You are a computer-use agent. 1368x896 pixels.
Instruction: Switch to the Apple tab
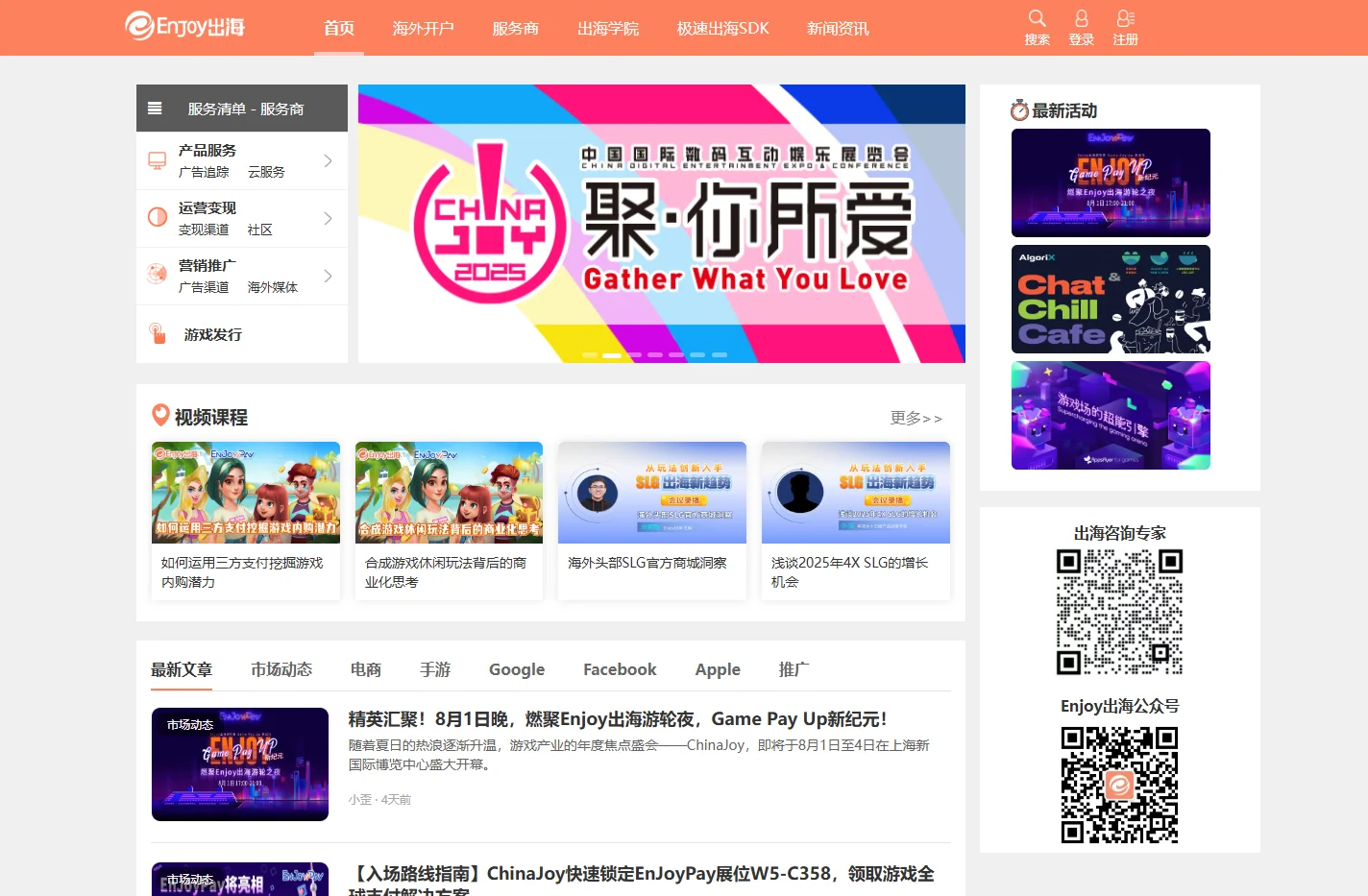pyautogui.click(x=718, y=669)
